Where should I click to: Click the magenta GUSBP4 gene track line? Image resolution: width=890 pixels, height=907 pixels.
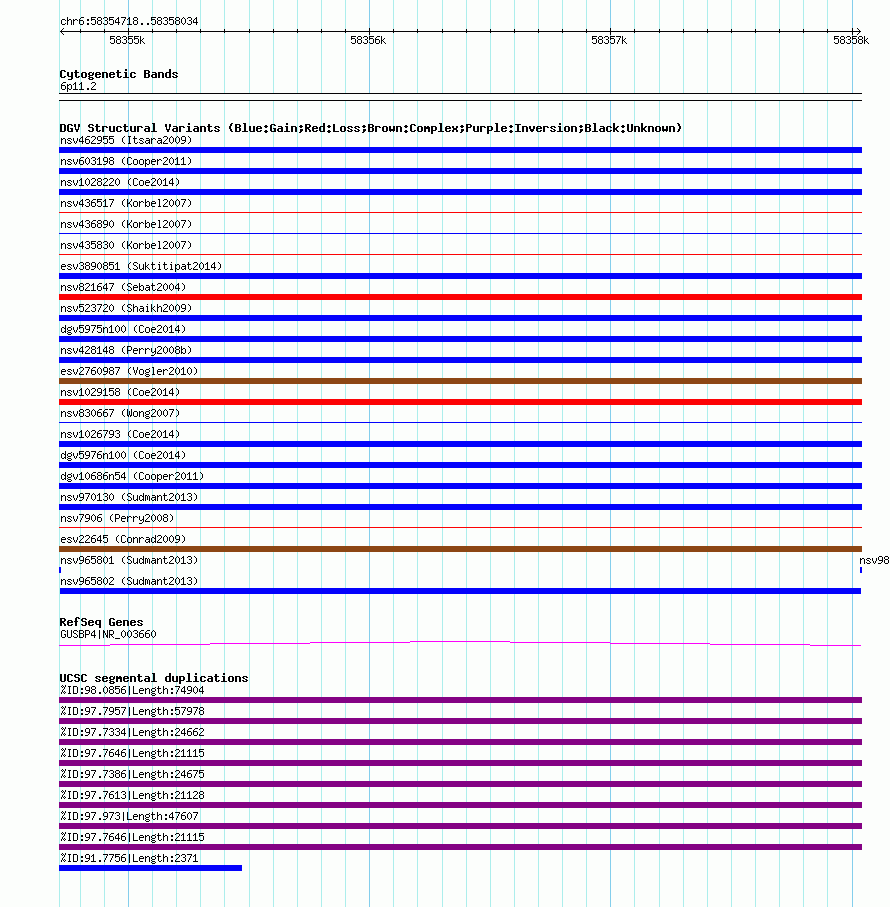pyautogui.click(x=460, y=643)
